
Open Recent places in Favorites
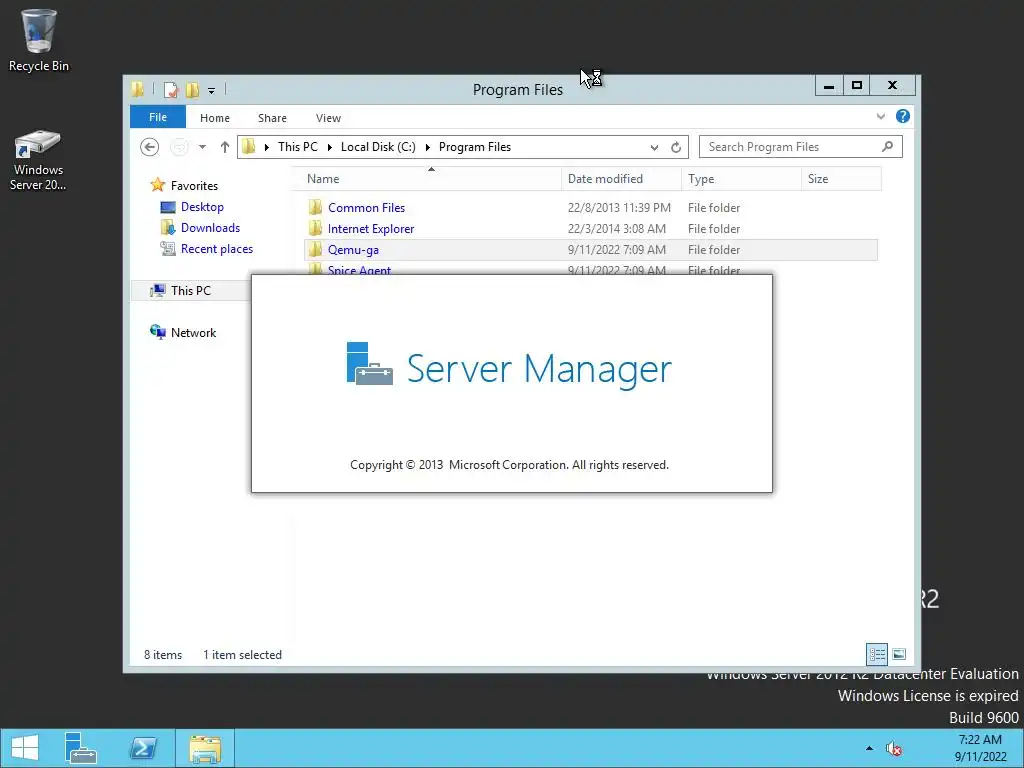click(x=217, y=249)
